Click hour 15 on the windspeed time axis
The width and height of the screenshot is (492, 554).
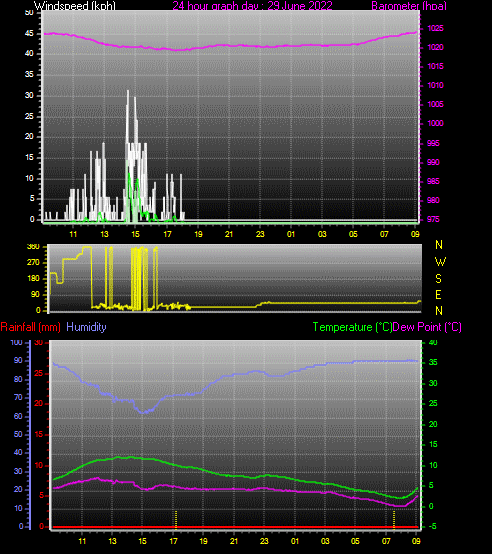coord(135,234)
